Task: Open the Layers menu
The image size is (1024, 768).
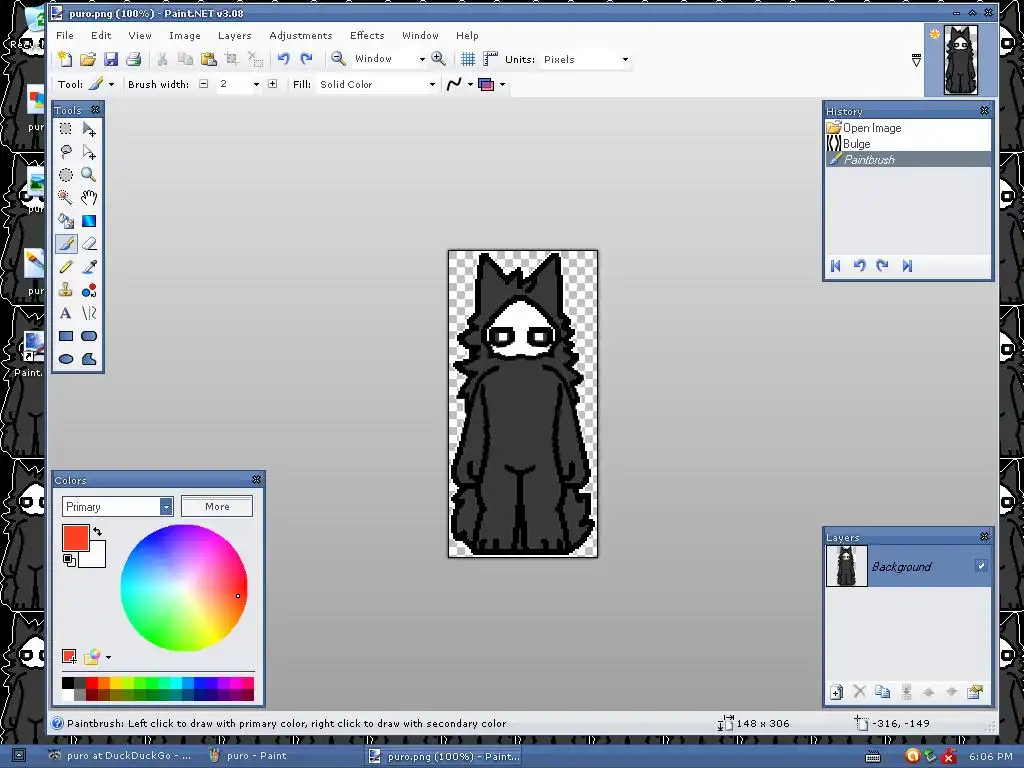Action: tap(234, 35)
